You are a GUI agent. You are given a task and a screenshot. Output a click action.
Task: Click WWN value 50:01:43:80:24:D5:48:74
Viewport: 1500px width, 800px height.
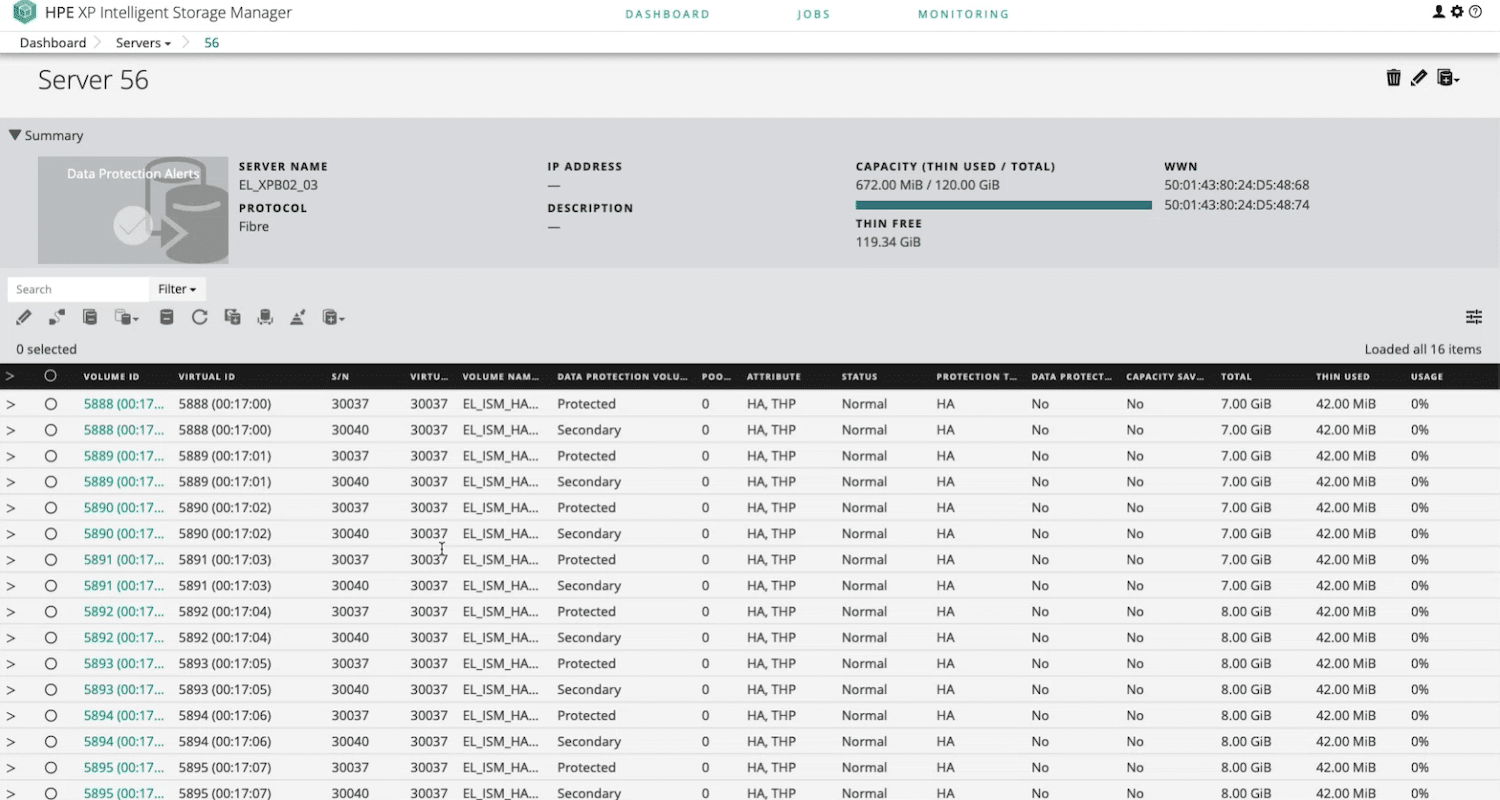point(1237,205)
